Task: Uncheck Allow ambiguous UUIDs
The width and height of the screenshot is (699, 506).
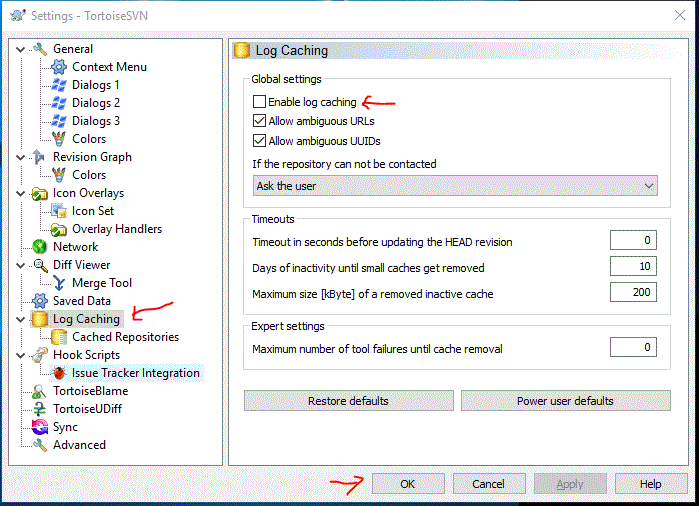Action: 259,141
